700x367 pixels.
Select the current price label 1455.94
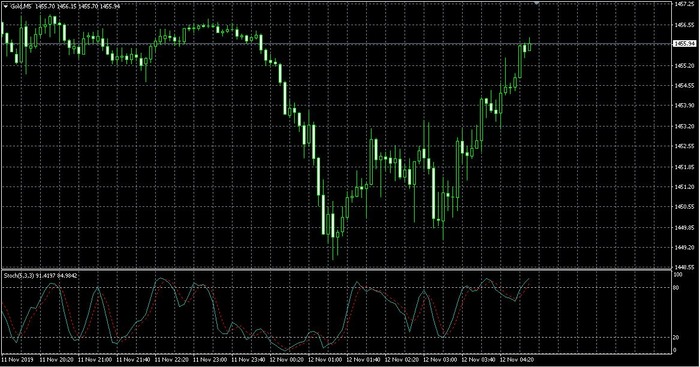tap(684, 44)
